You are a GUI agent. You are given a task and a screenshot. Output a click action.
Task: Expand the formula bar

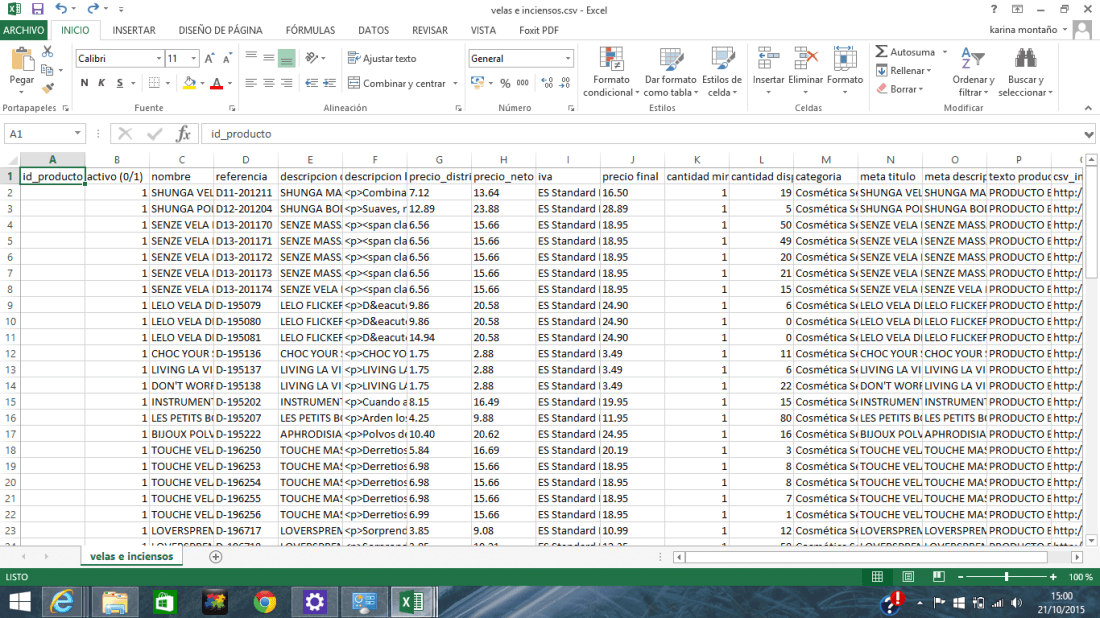tap(1088, 134)
